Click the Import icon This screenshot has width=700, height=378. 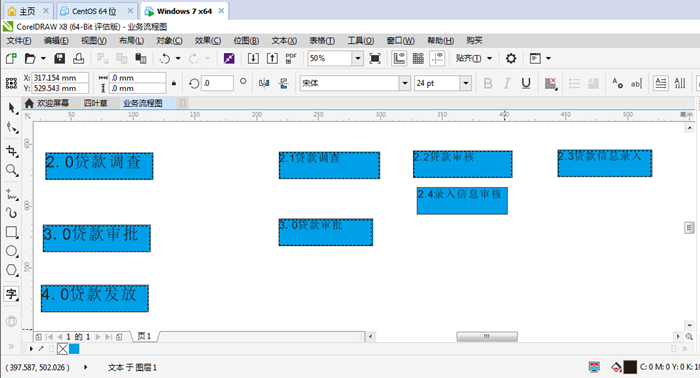tap(253, 58)
